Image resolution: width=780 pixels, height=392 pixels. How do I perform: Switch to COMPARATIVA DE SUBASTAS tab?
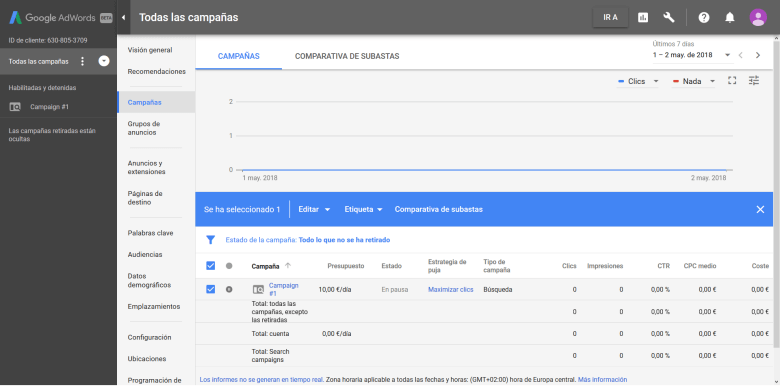[347, 56]
